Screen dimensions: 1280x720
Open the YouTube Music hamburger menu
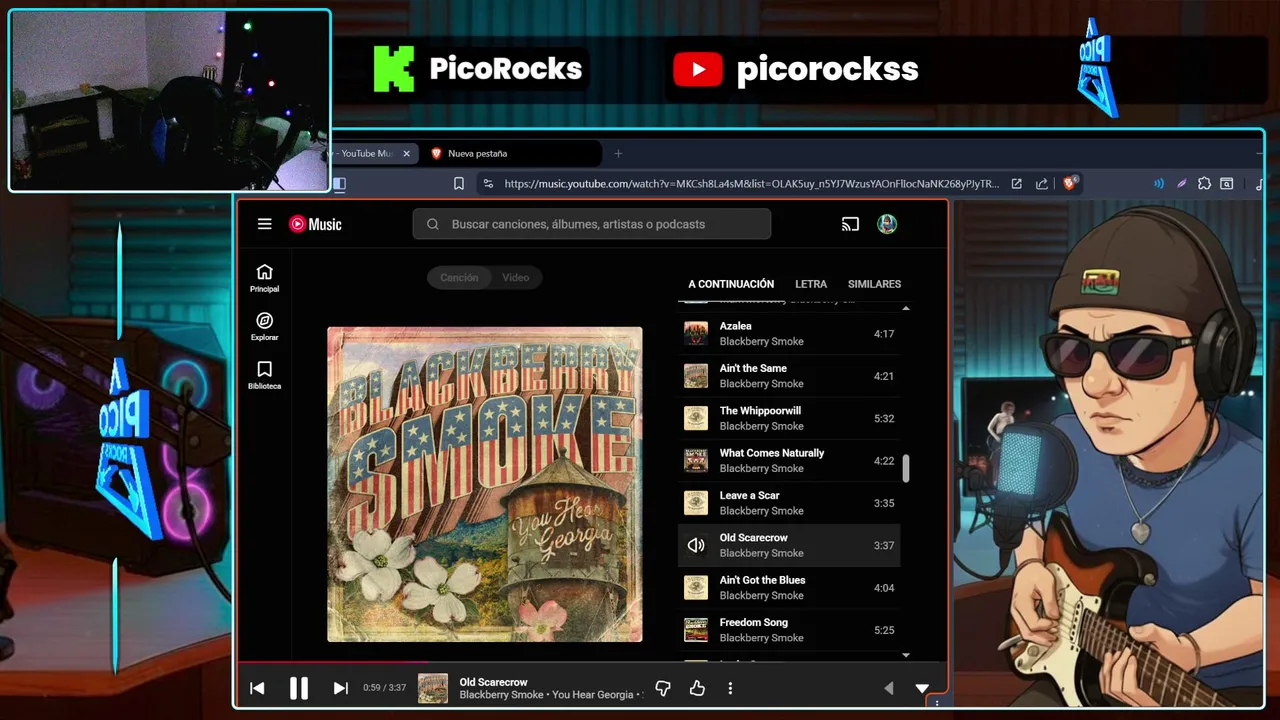[x=264, y=224]
